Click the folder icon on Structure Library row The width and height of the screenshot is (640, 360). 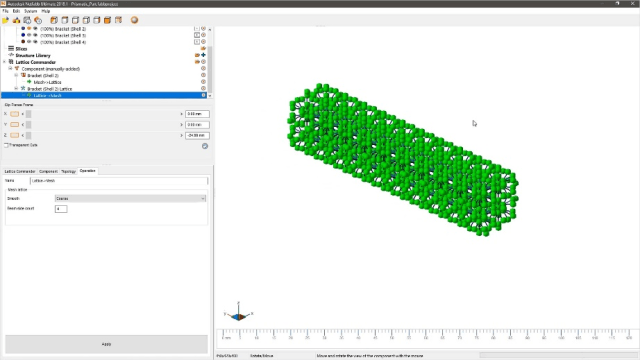pyautogui.click(x=197, y=55)
